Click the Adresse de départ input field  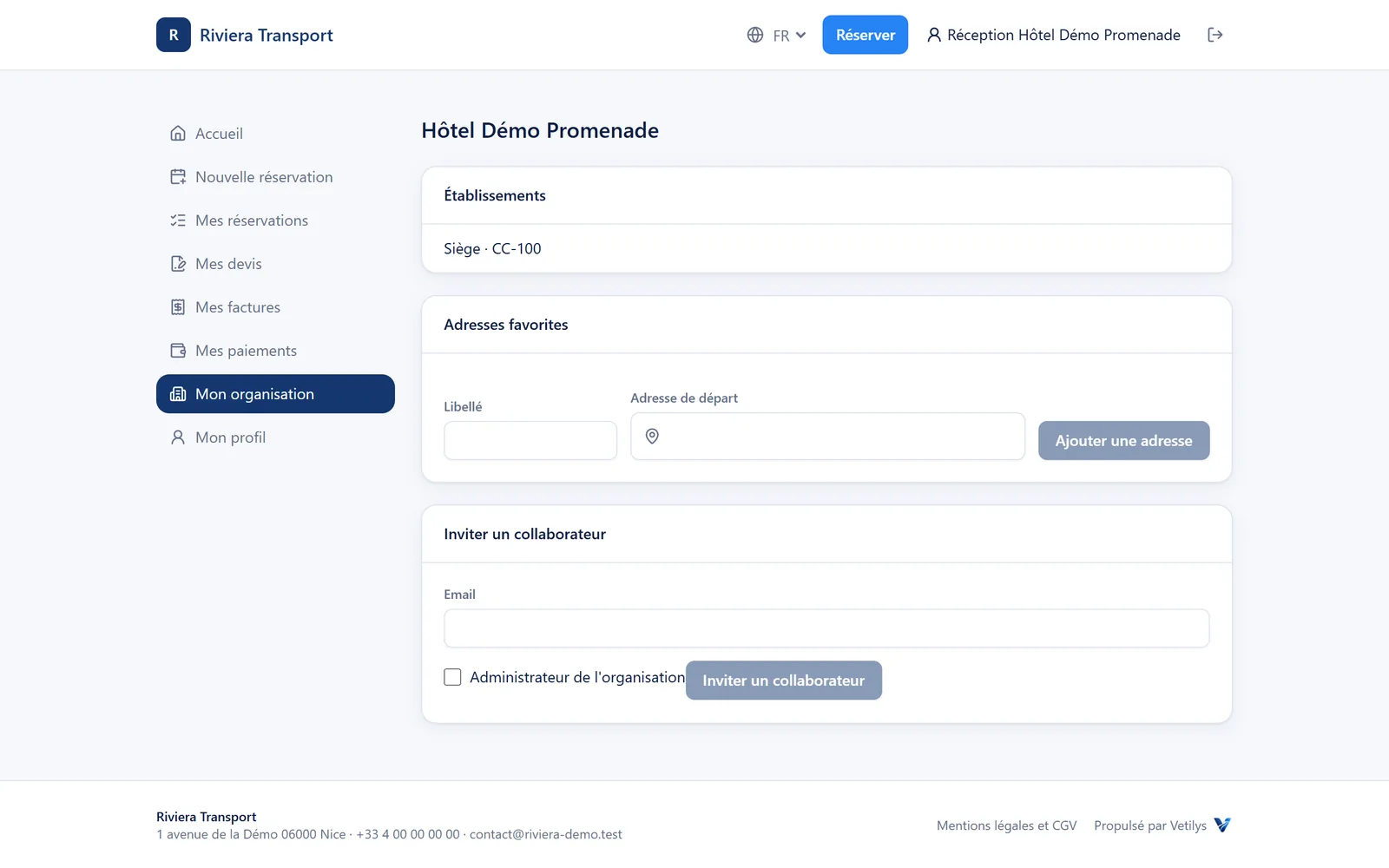pyautogui.click(x=827, y=437)
